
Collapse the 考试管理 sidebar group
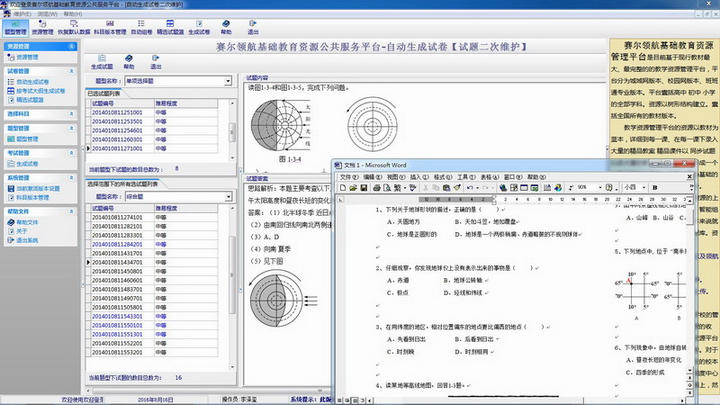coord(72,153)
